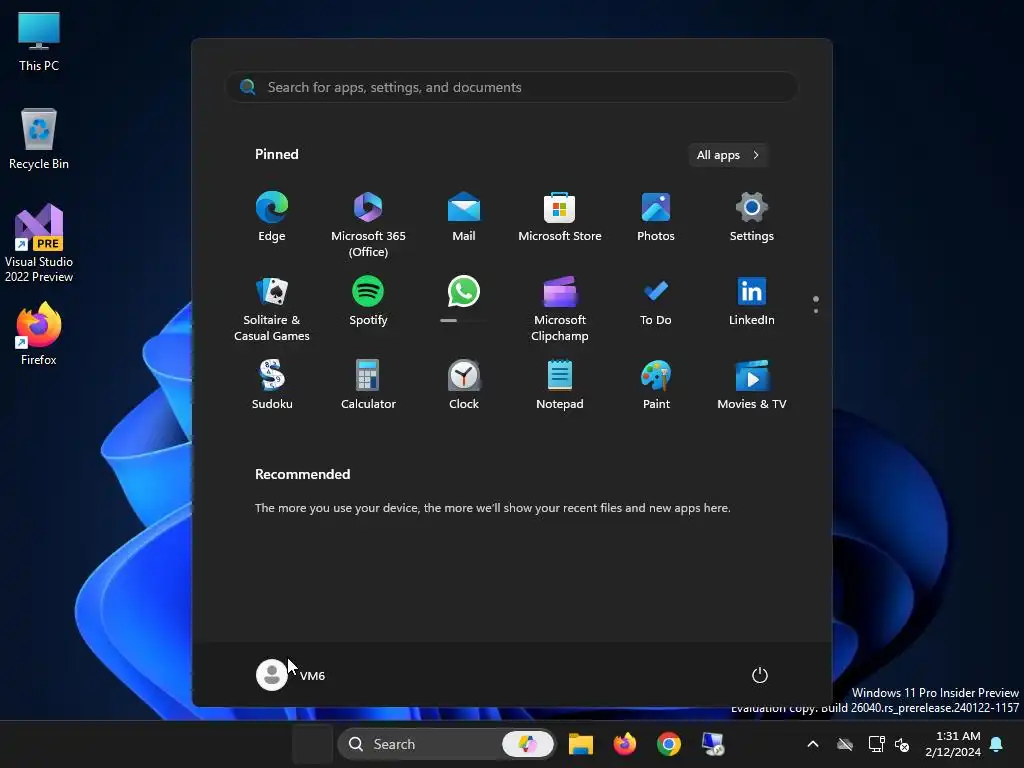Open Solitaire & Casual Games
This screenshot has width=1024, height=768.
click(x=272, y=309)
